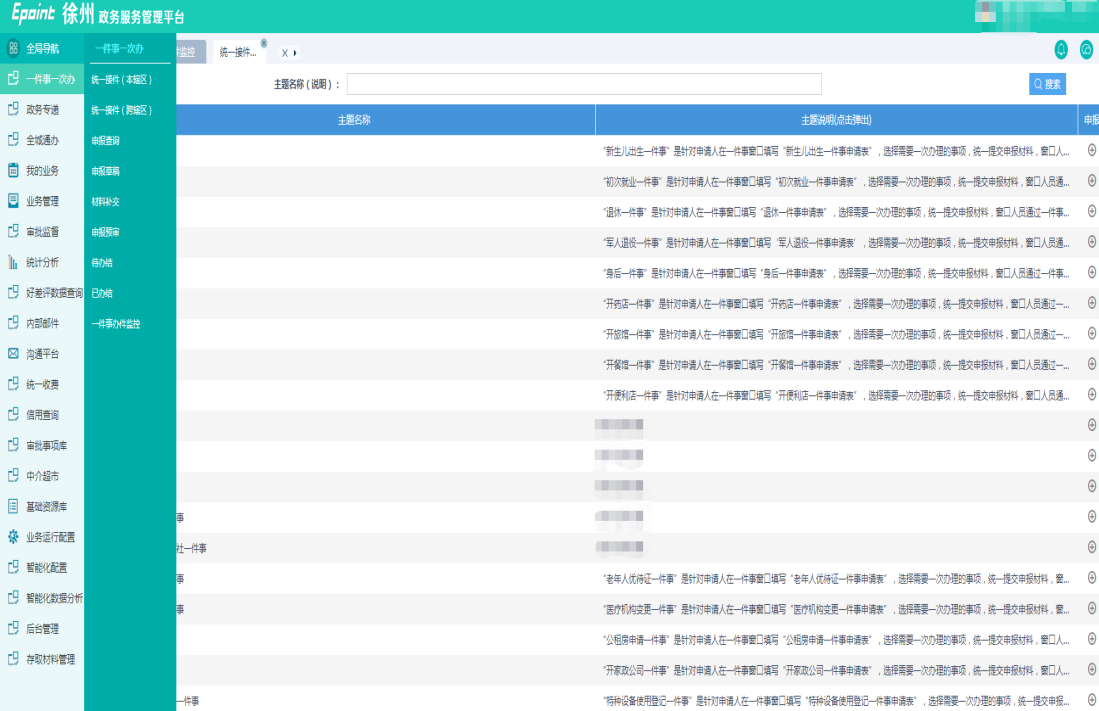
Task: Close the 统一接件 tab
Action: click(264, 43)
